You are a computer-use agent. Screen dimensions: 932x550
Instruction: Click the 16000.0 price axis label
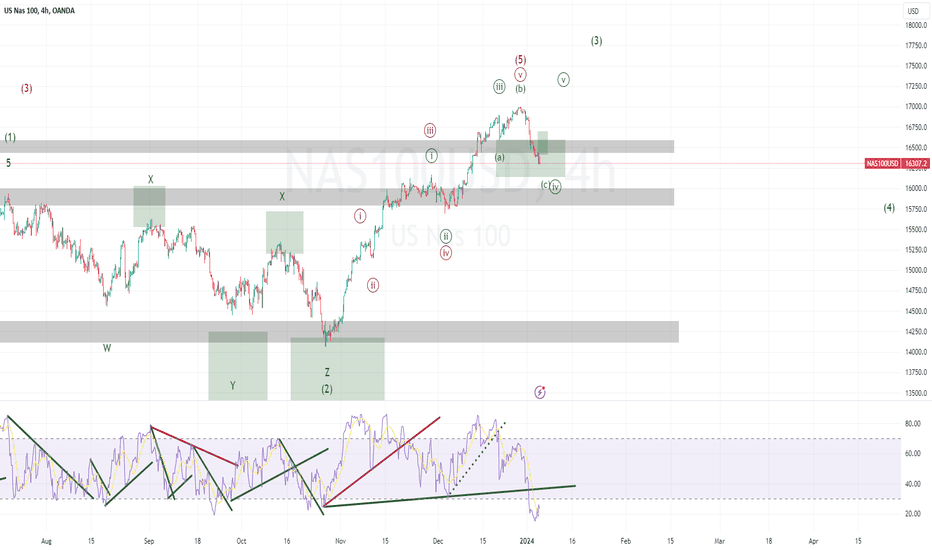click(x=916, y=188)
